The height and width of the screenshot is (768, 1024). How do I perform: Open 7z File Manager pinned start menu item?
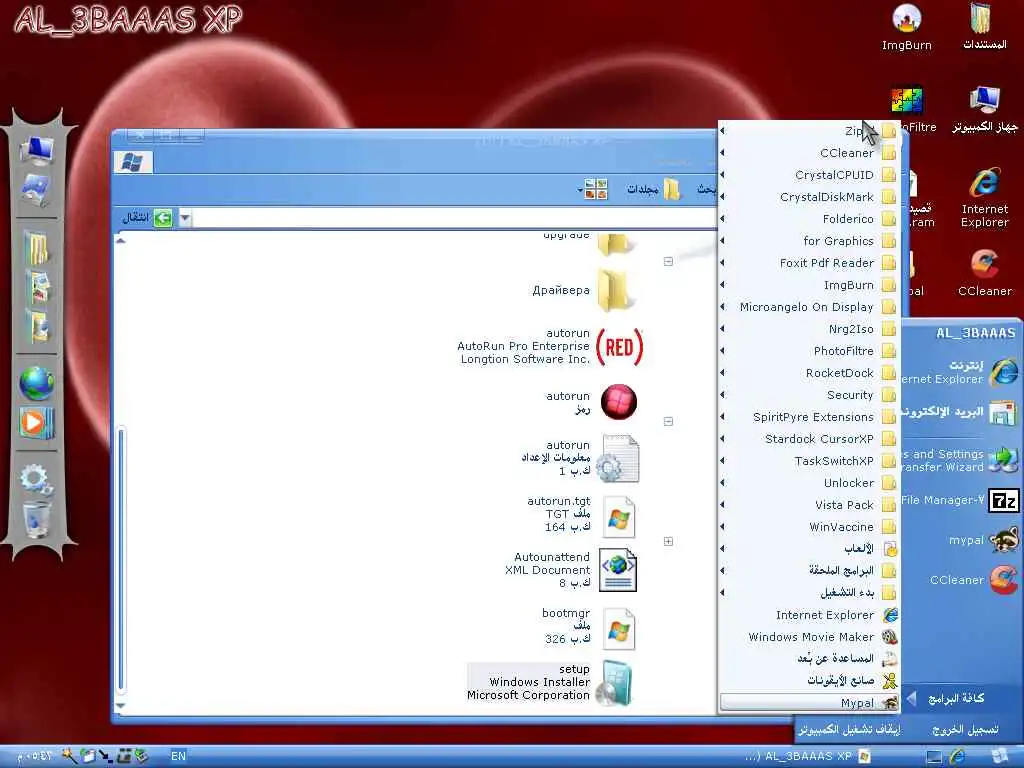[x=959, y=501]
